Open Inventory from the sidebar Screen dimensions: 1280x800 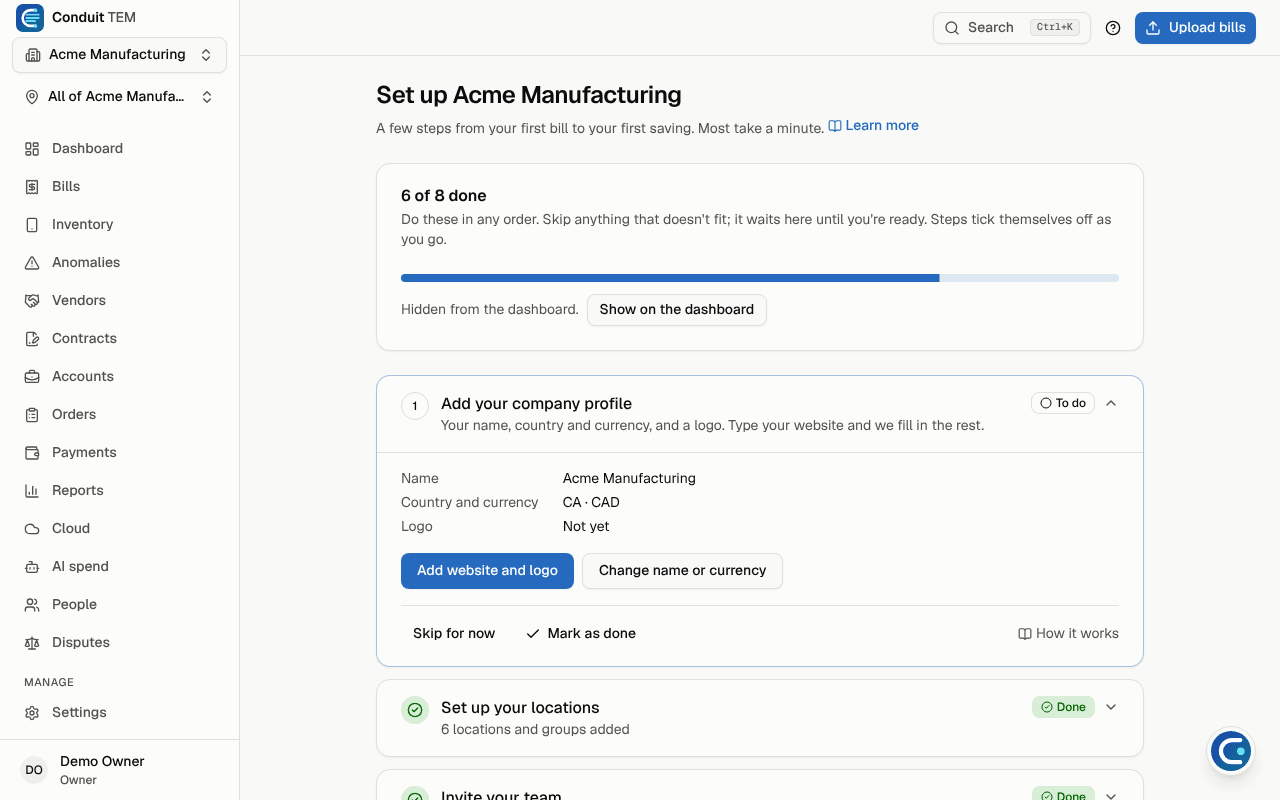tap(119, 224)
